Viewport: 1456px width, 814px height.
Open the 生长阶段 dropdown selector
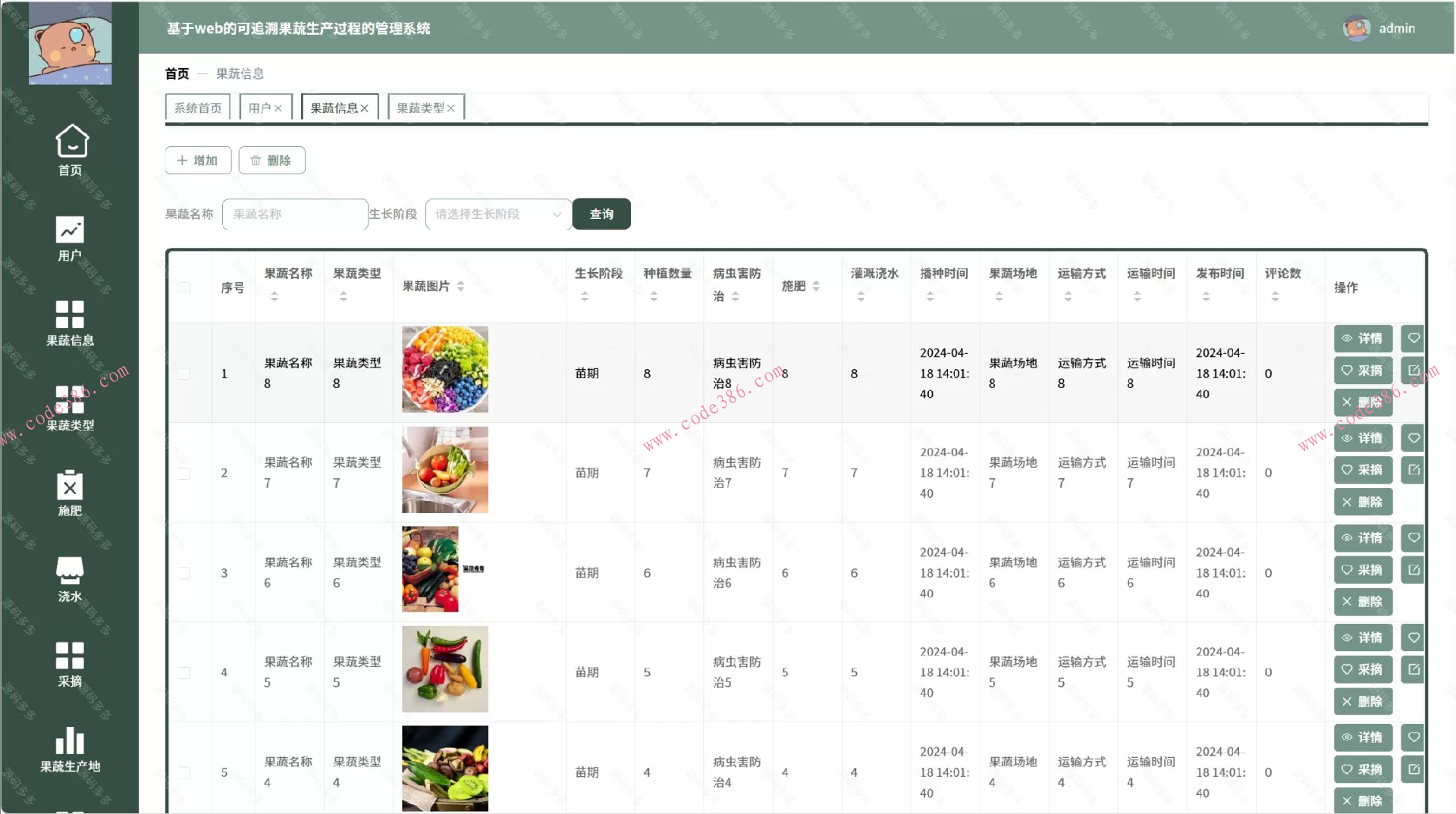point(497,214)
